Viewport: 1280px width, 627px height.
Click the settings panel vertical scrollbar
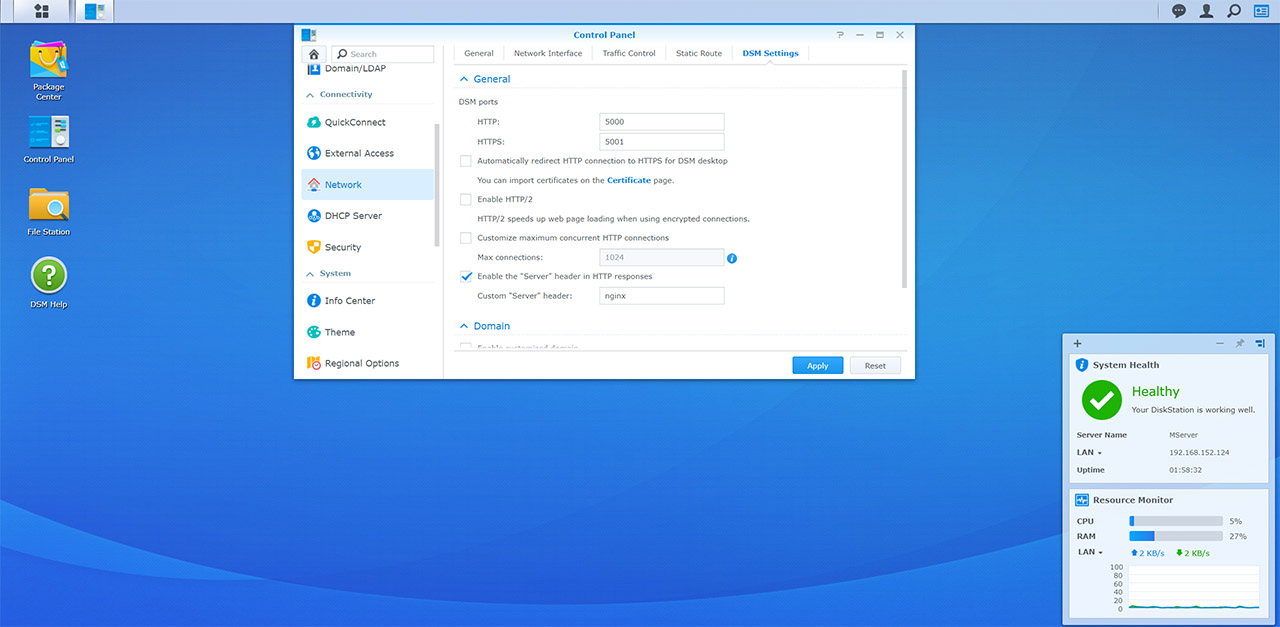(904, 180)
